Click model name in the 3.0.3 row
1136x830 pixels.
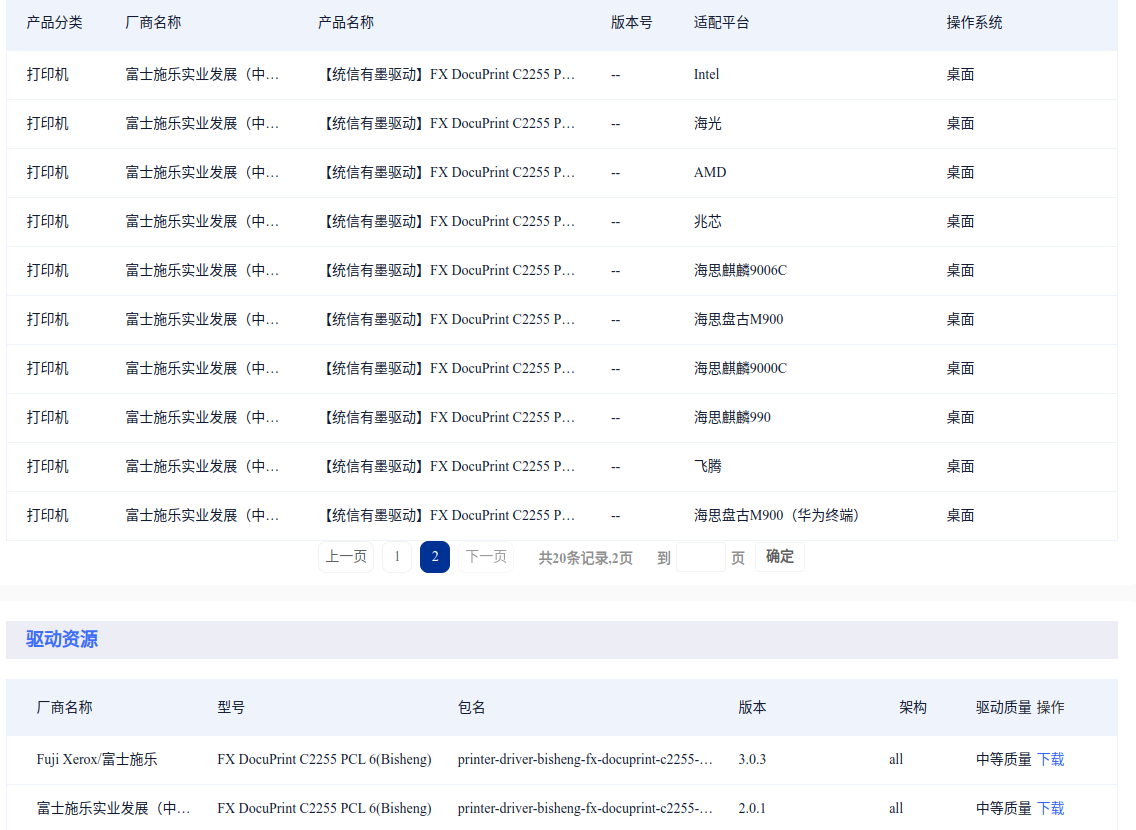[324, 759]
